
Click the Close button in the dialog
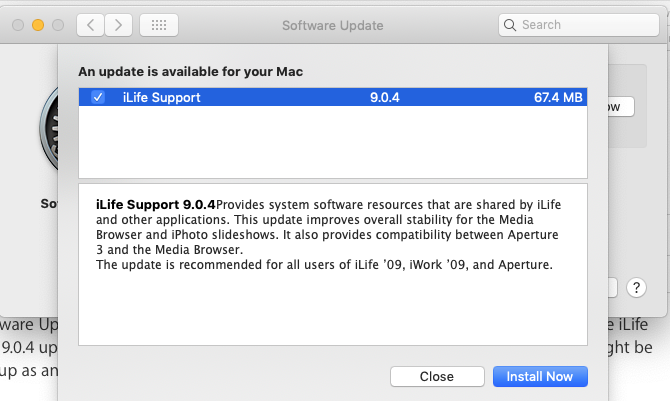[436, 376]
